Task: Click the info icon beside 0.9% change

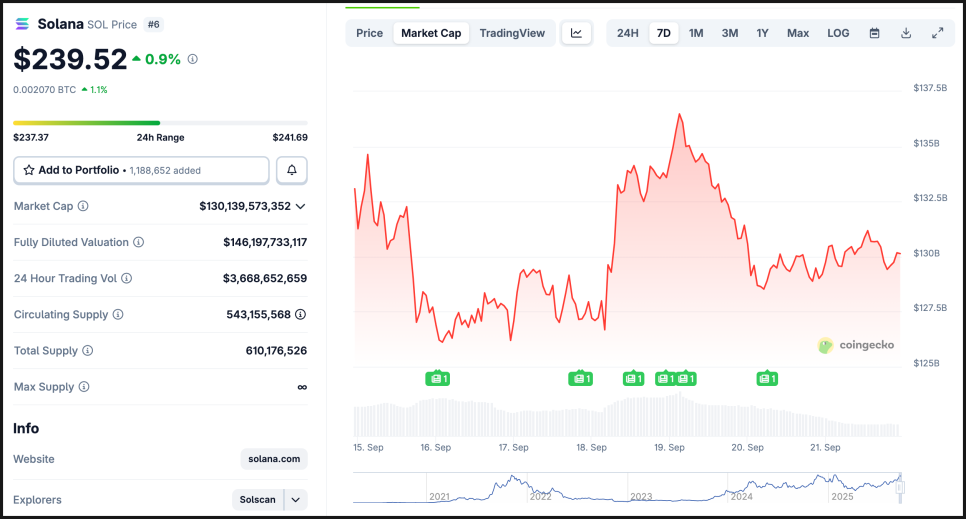Action: (x=193, y=59)
